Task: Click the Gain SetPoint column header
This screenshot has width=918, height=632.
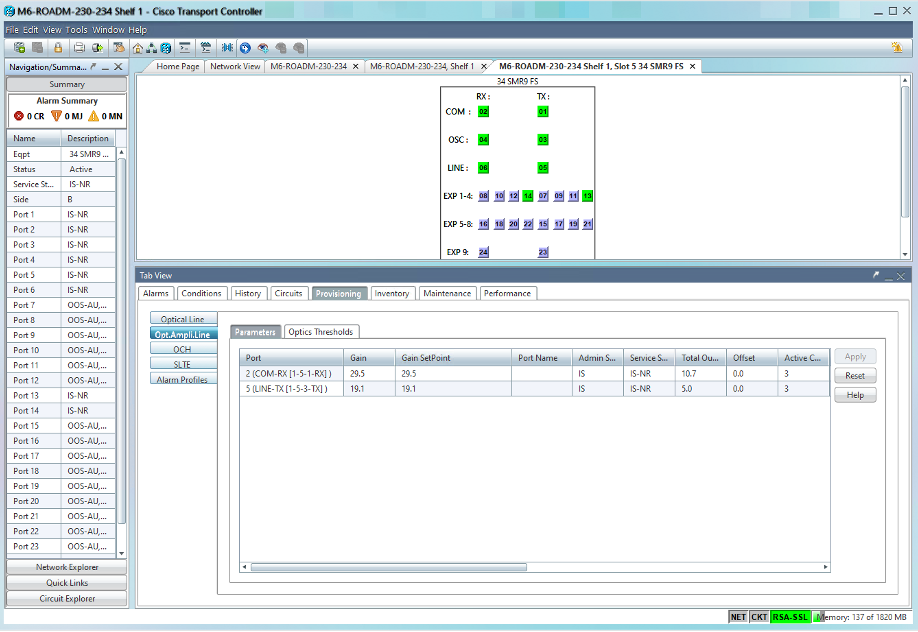Action: 453,358
